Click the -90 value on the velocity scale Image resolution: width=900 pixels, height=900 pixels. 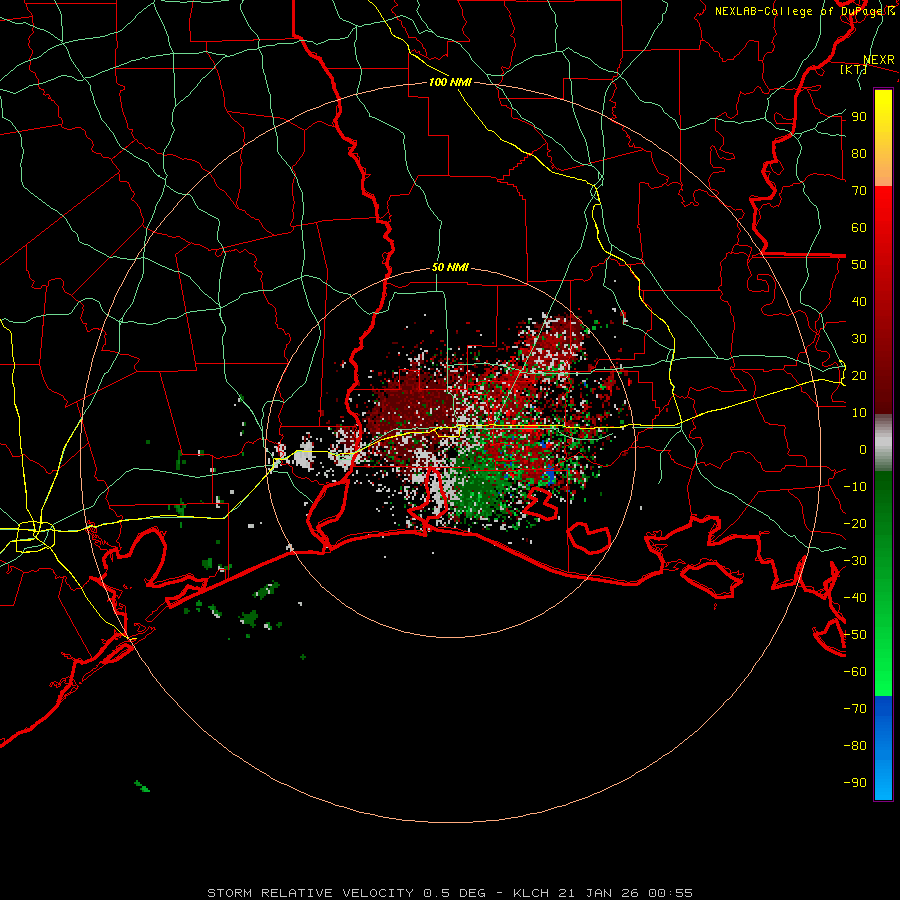[855, 783]
